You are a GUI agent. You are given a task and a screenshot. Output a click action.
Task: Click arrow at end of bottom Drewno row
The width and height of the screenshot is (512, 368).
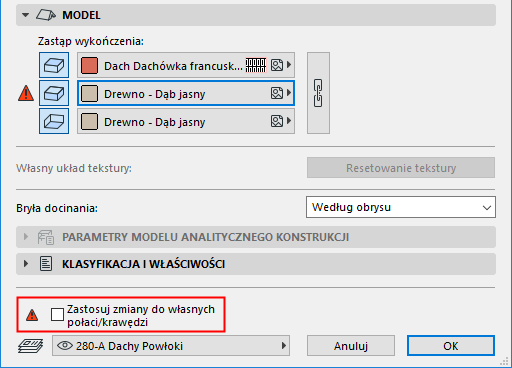tap(289, 121)
